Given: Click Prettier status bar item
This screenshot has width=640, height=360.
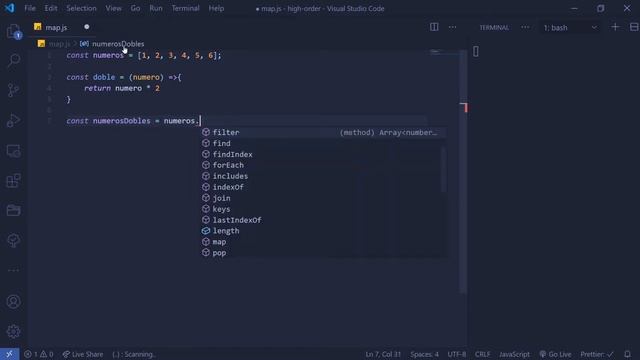Looking at the screenshot, I should click(597, 354).
